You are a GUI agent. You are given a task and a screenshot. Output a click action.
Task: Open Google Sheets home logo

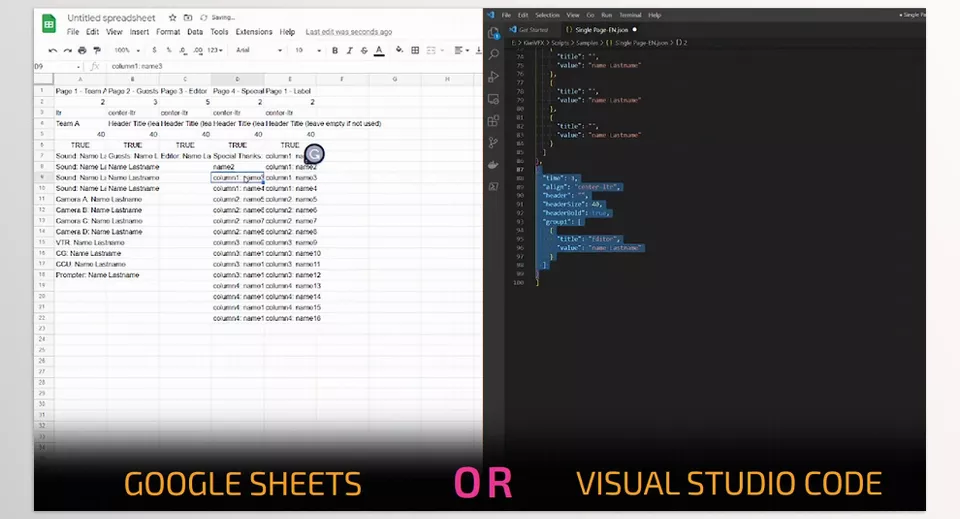48,24
